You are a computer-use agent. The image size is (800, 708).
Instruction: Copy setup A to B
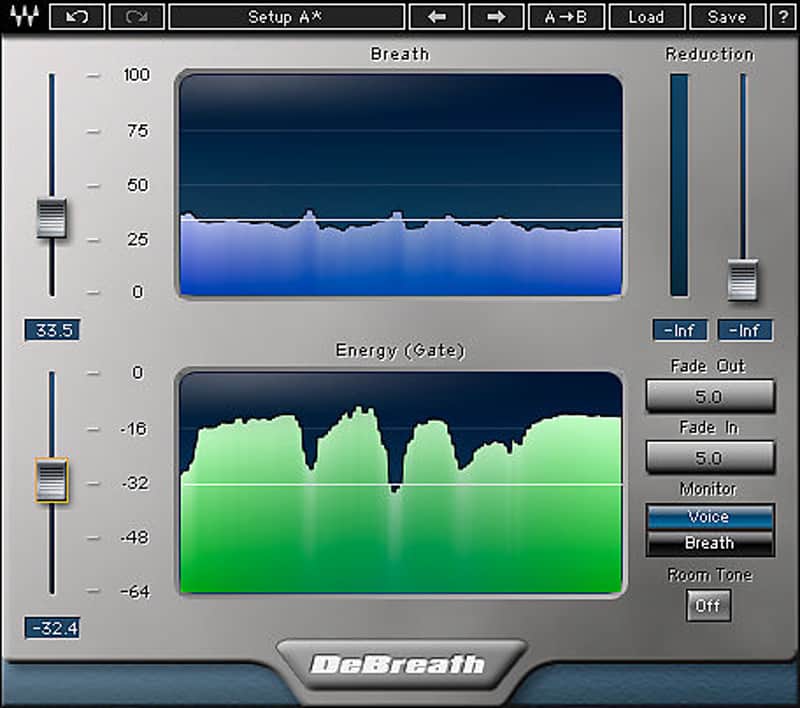click(566, 17)
